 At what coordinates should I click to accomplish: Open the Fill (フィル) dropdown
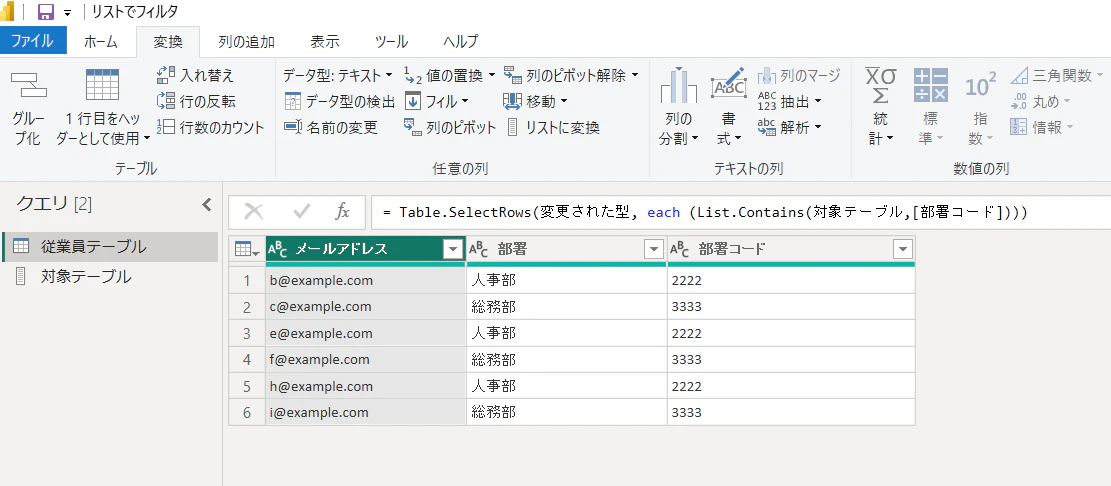click(436, 101)
